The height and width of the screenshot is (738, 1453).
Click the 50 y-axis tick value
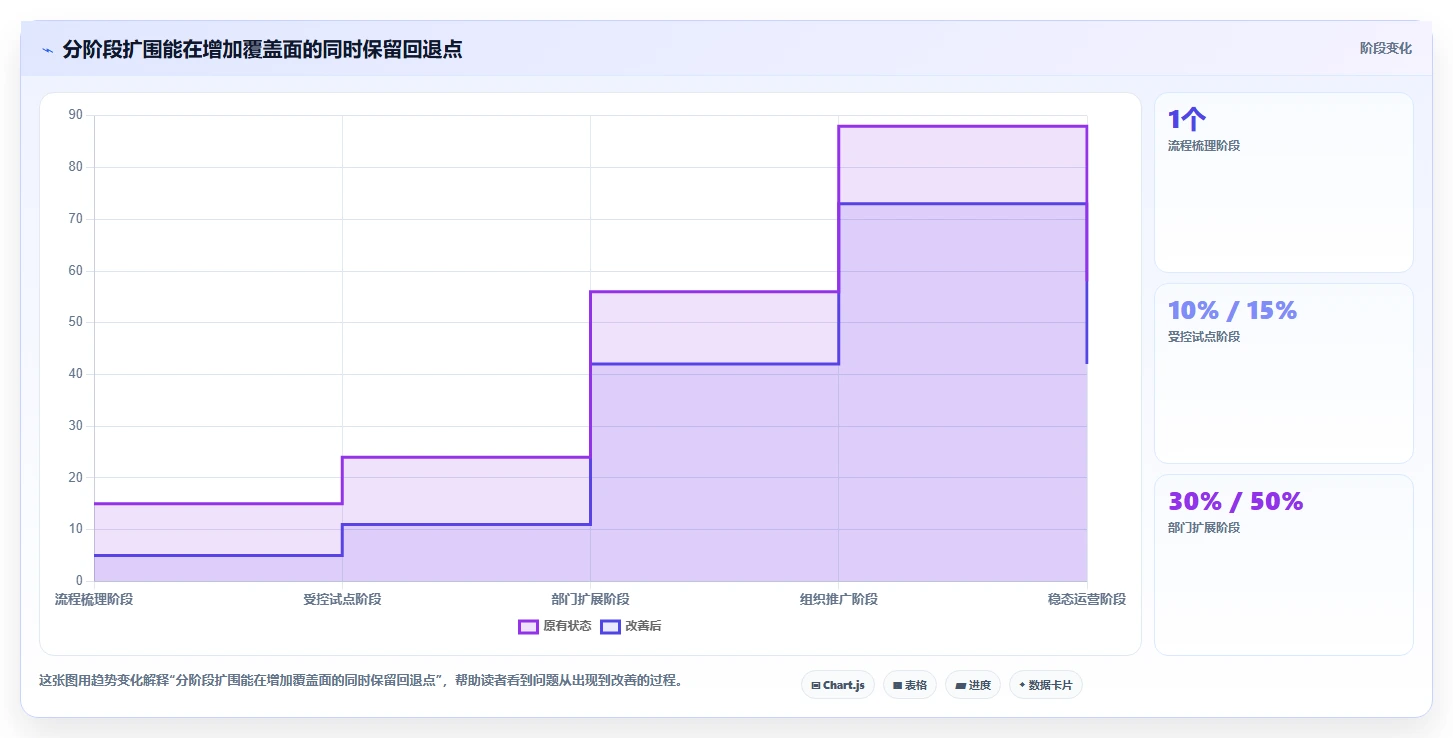click(x=75, y=323)
